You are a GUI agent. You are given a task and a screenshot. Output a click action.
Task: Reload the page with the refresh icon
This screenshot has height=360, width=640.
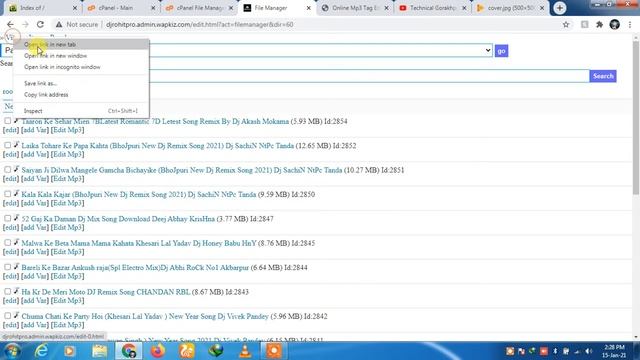coord(40,24)
